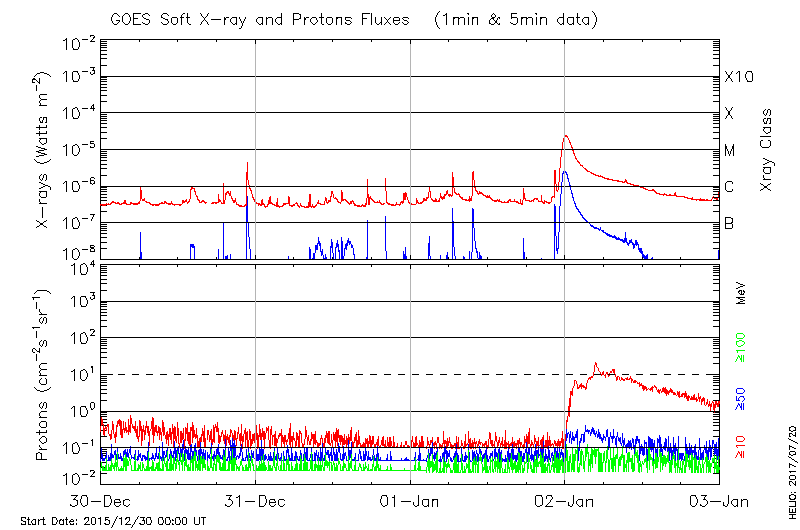Click the 01-Jan date label on the x-axis
Viewport: 800px width, 530px height.
410,500
